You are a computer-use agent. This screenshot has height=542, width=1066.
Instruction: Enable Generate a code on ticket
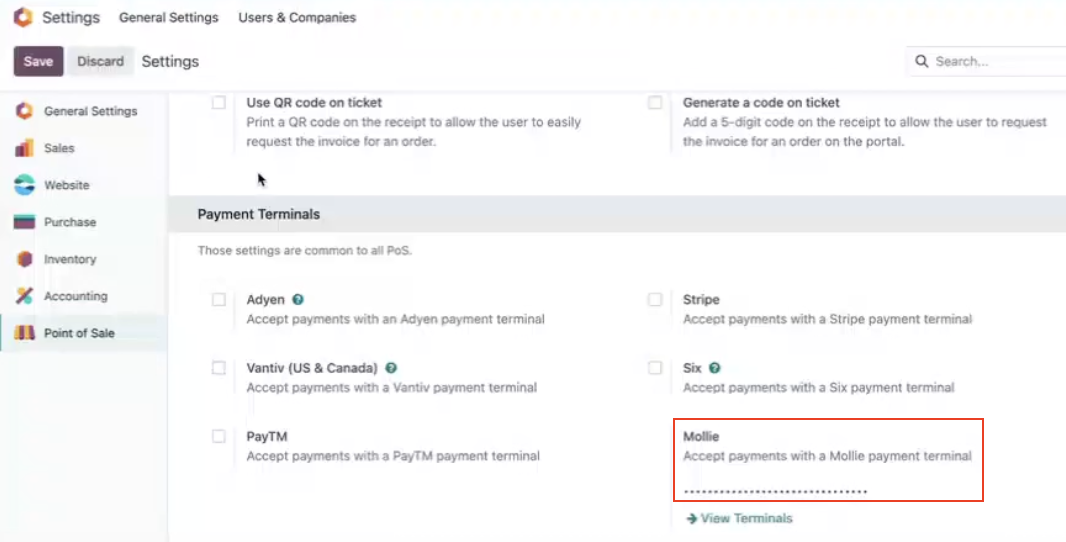coord(655,103)
